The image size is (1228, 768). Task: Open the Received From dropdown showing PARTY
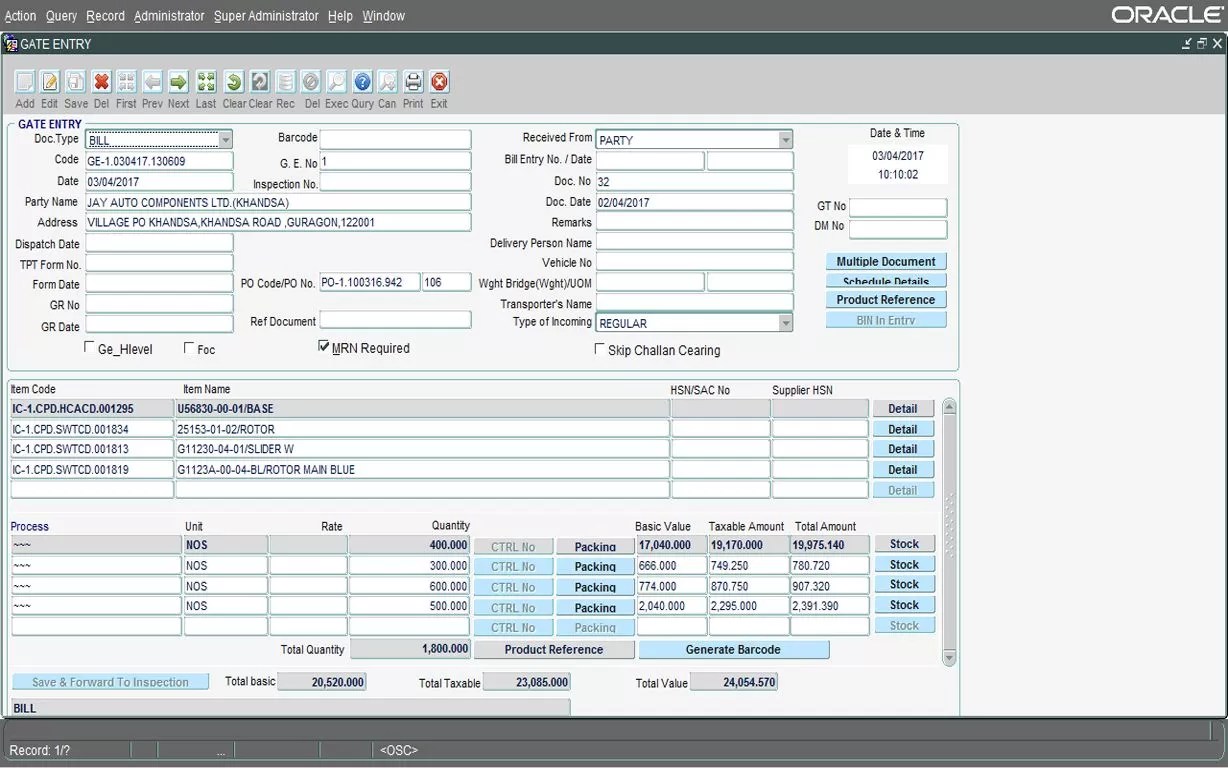[785, 140]
